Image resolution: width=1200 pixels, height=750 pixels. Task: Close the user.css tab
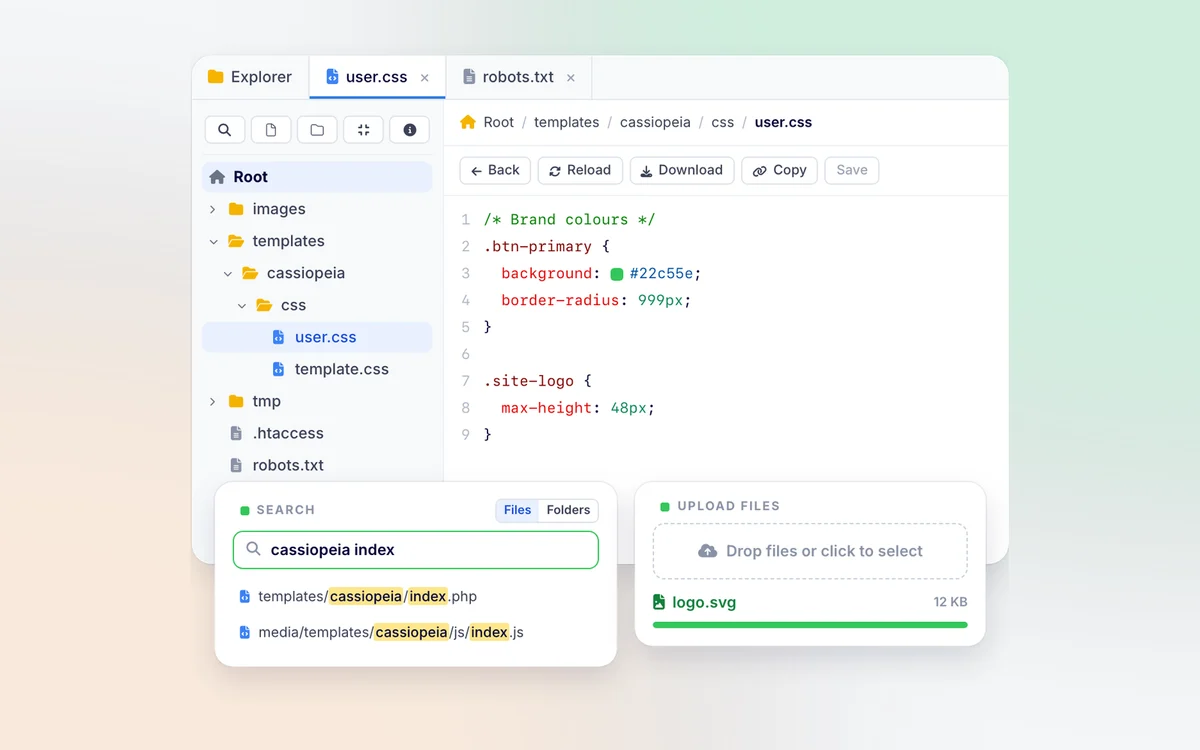pos(425,78)
